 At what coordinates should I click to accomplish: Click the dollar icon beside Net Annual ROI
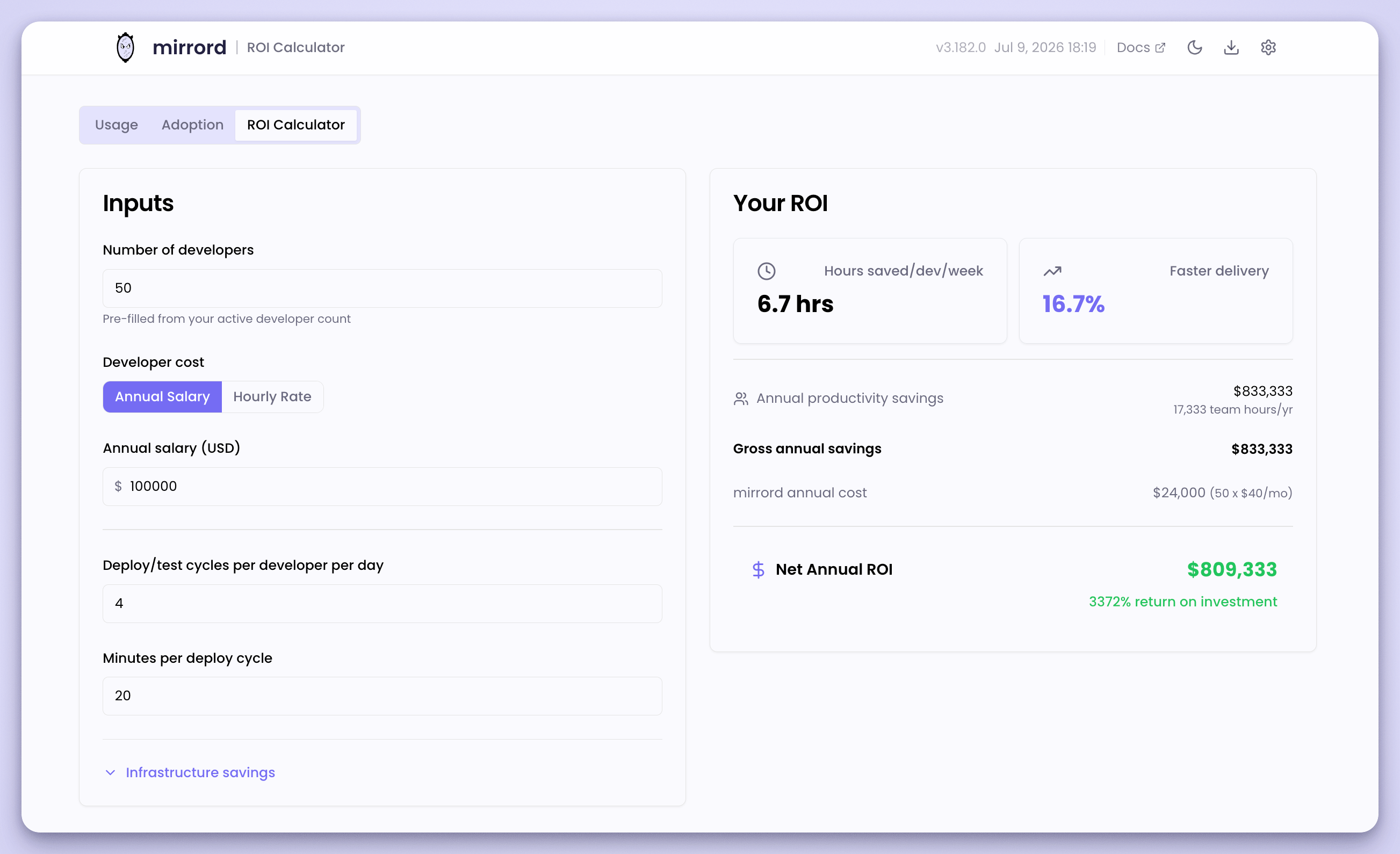click(758, 569)
